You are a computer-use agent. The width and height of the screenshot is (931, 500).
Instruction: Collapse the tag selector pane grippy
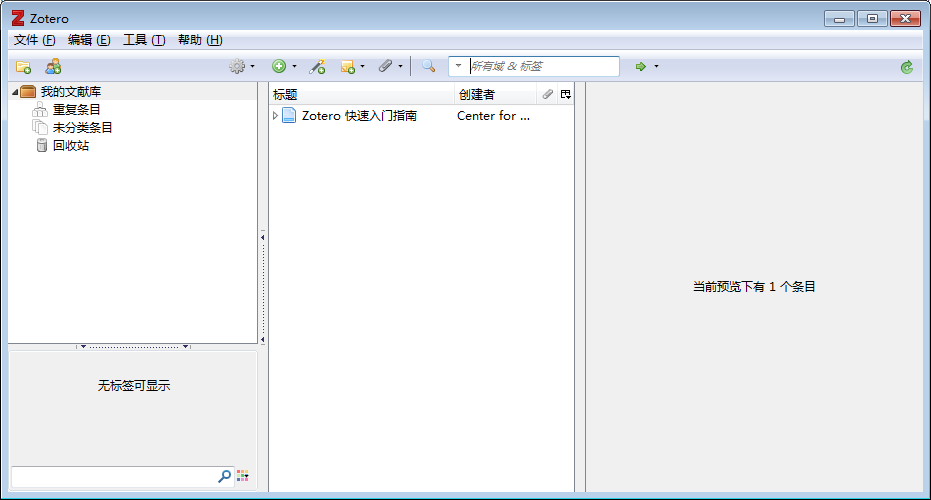(x=134, y=346)
